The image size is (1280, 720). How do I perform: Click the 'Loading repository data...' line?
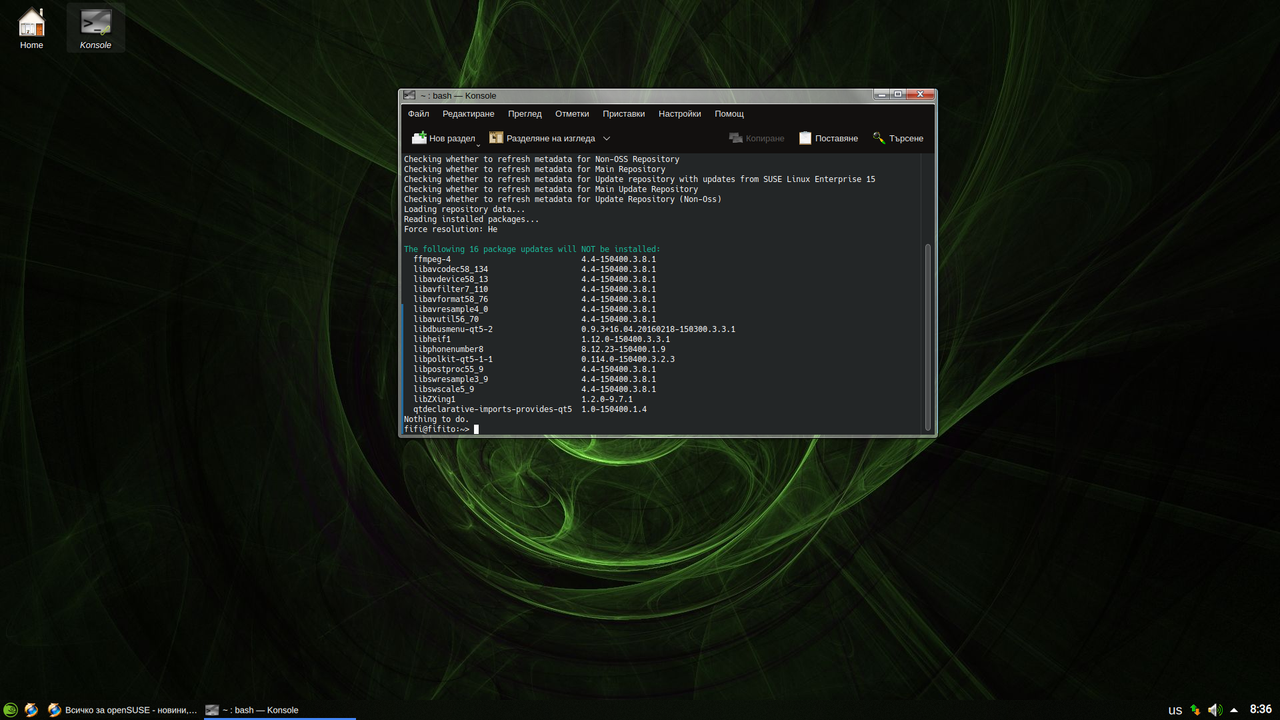(x=465, y=209)
